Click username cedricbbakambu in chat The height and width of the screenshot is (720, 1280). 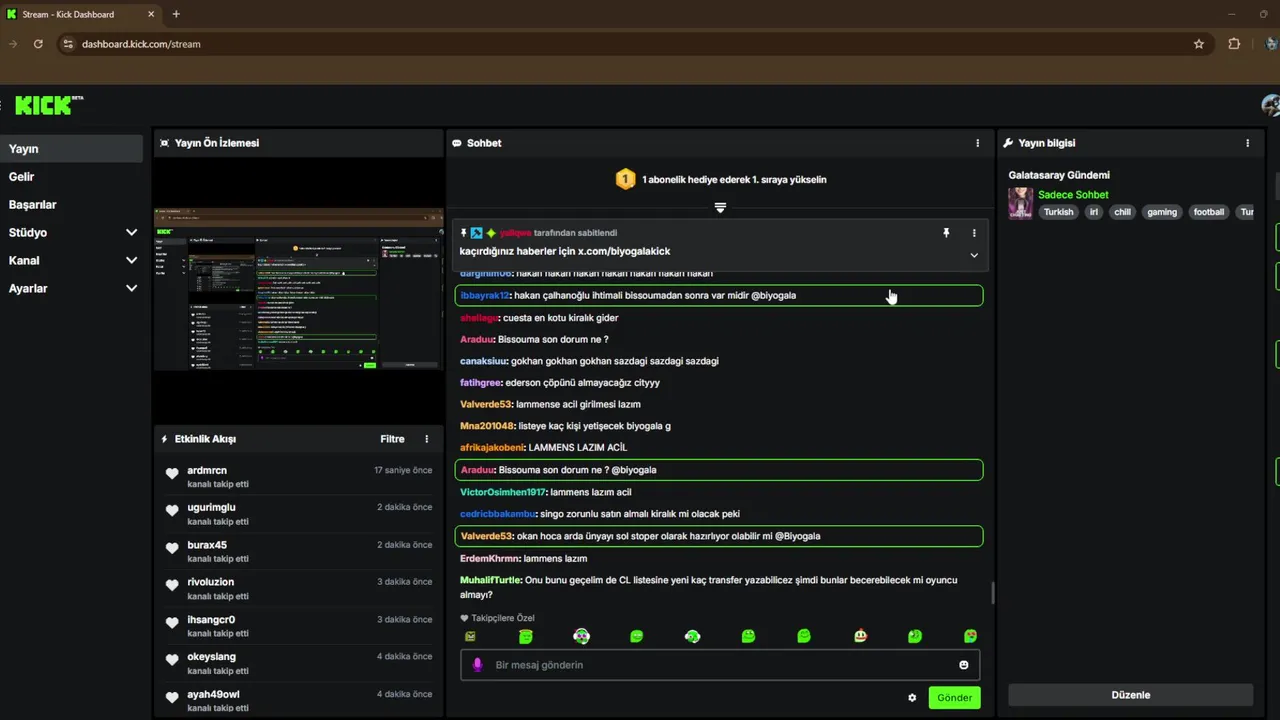(498, 514)
